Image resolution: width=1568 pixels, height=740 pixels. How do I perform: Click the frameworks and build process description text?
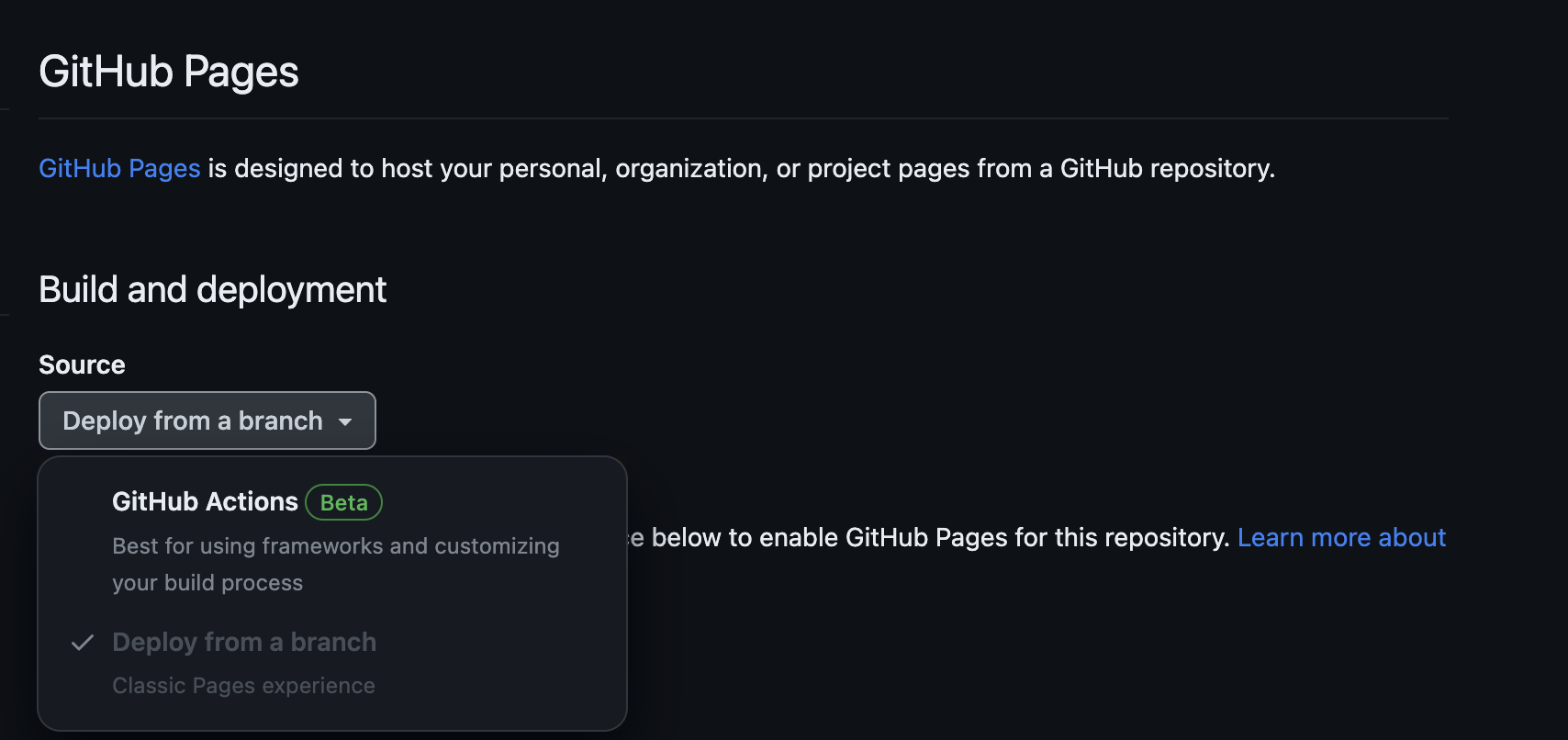click(334, 564)
